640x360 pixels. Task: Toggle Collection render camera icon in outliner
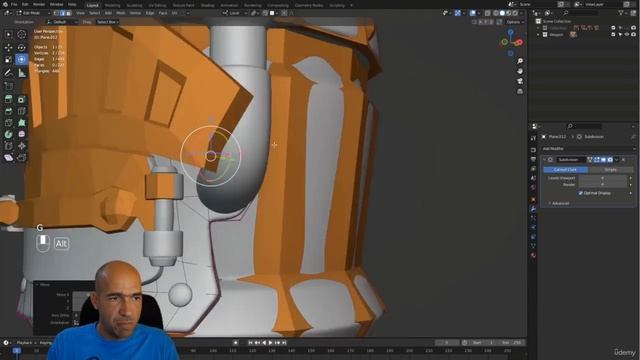coord(633,28)
